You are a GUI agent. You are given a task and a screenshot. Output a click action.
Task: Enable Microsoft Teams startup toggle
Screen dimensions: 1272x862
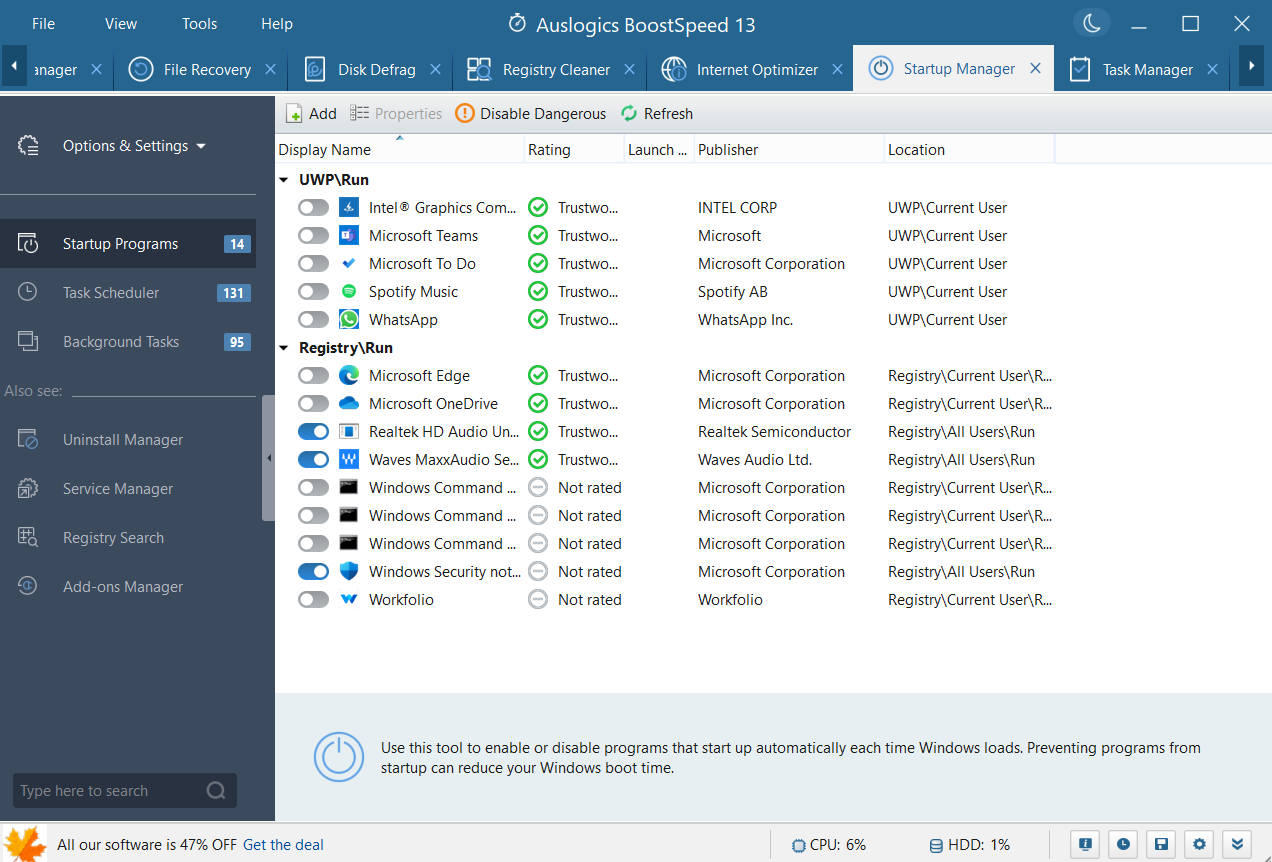click(x=314, y=236)
